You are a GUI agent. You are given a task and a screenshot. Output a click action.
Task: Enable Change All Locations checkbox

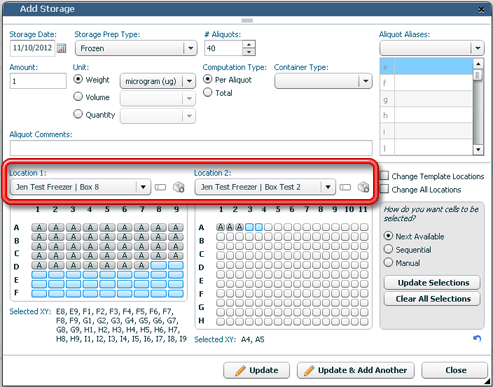(384, 189)
